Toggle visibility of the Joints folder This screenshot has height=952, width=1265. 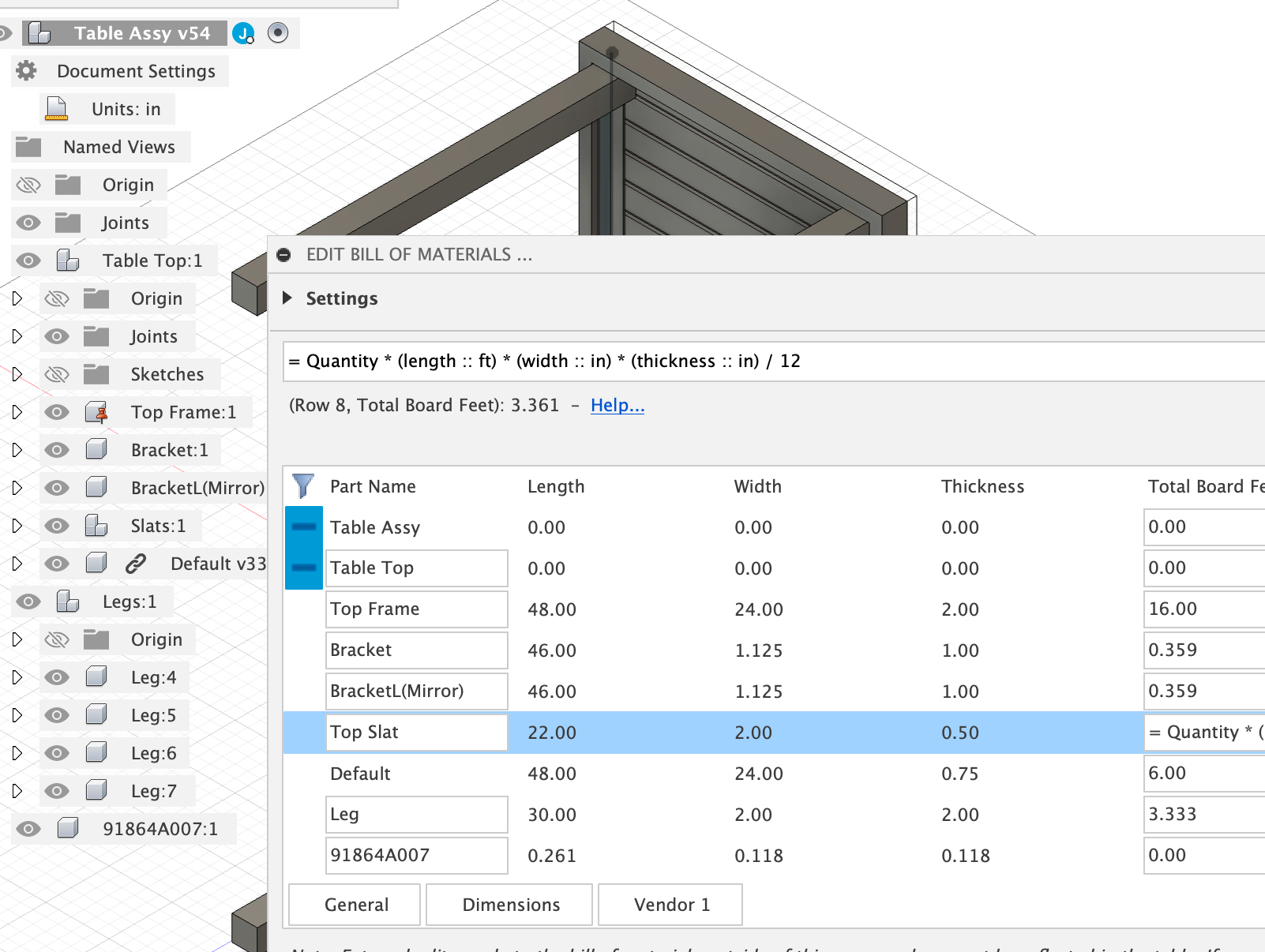pos(28,222)
